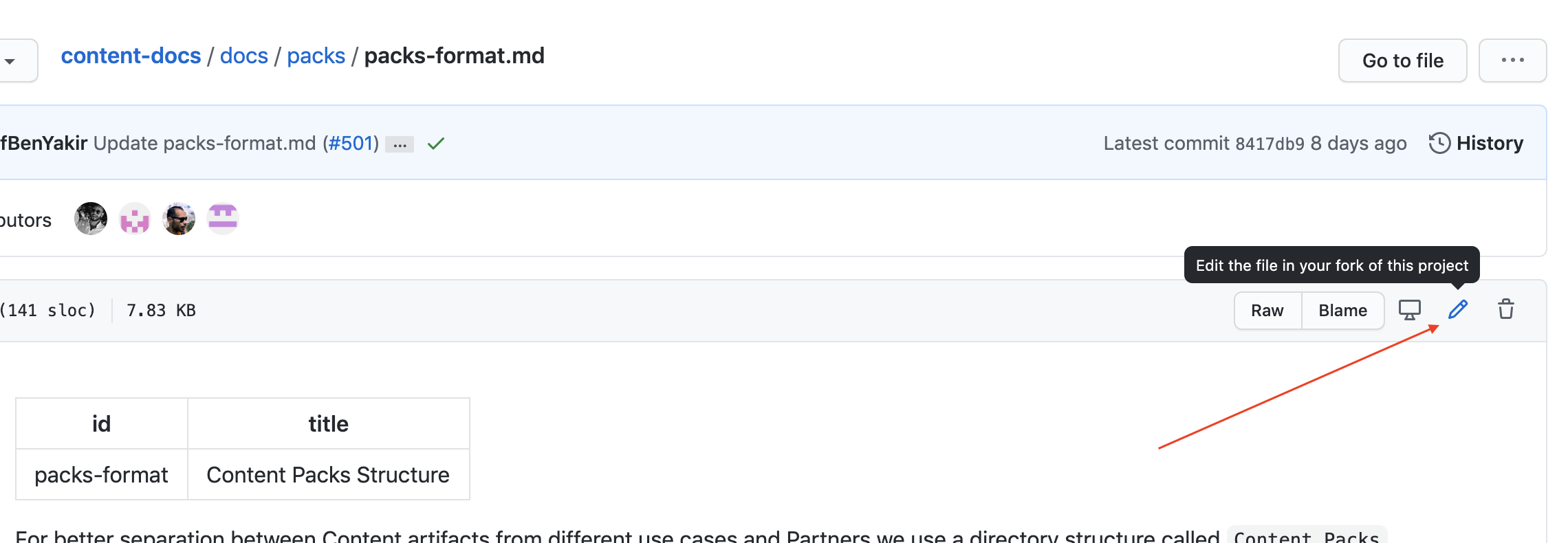Open the latest commit hash 8417db9
The width and height of the screenshot is (1568, 543).
point(1270,144)
